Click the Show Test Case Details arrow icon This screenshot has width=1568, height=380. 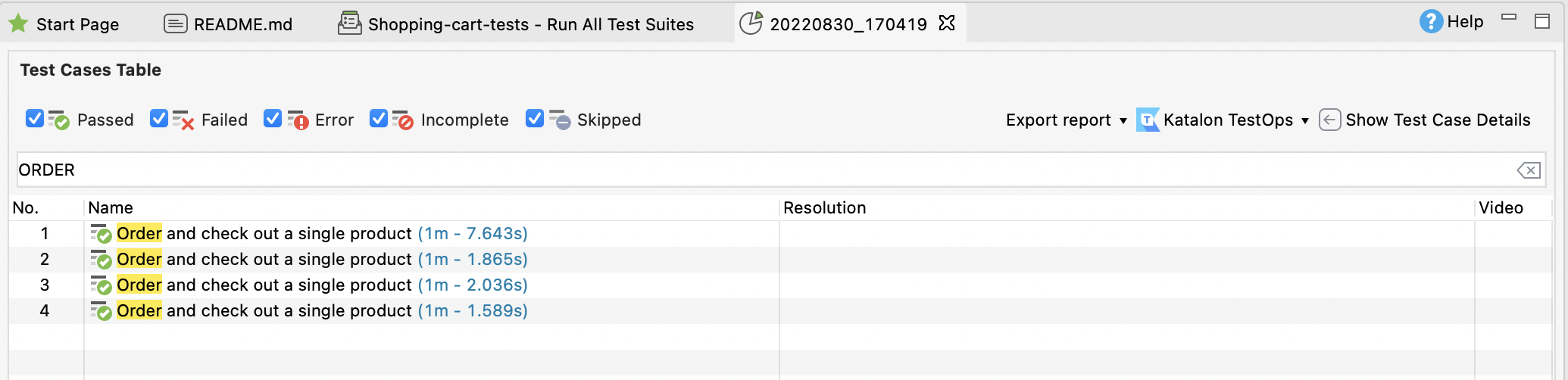1329,120
